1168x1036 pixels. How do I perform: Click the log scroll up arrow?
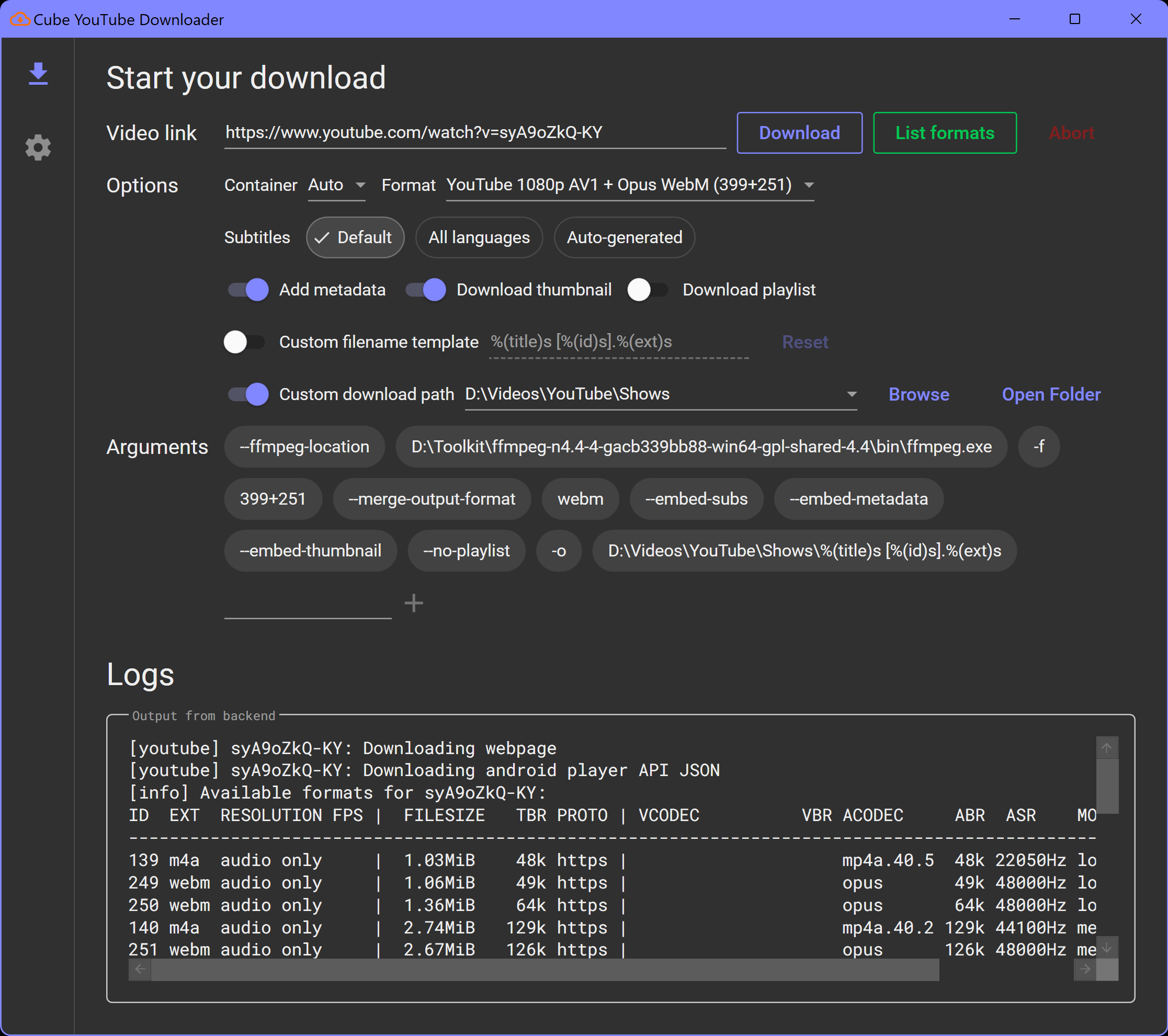point(1106,747)
